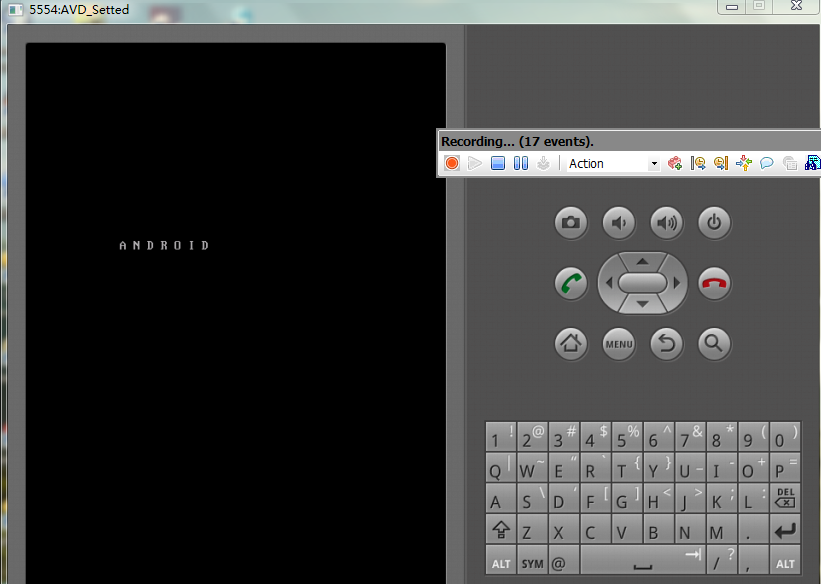The height and width of the screenshot is (584, 821).
Task: Click the comma key on the keyboard
Action: point(753,560)
